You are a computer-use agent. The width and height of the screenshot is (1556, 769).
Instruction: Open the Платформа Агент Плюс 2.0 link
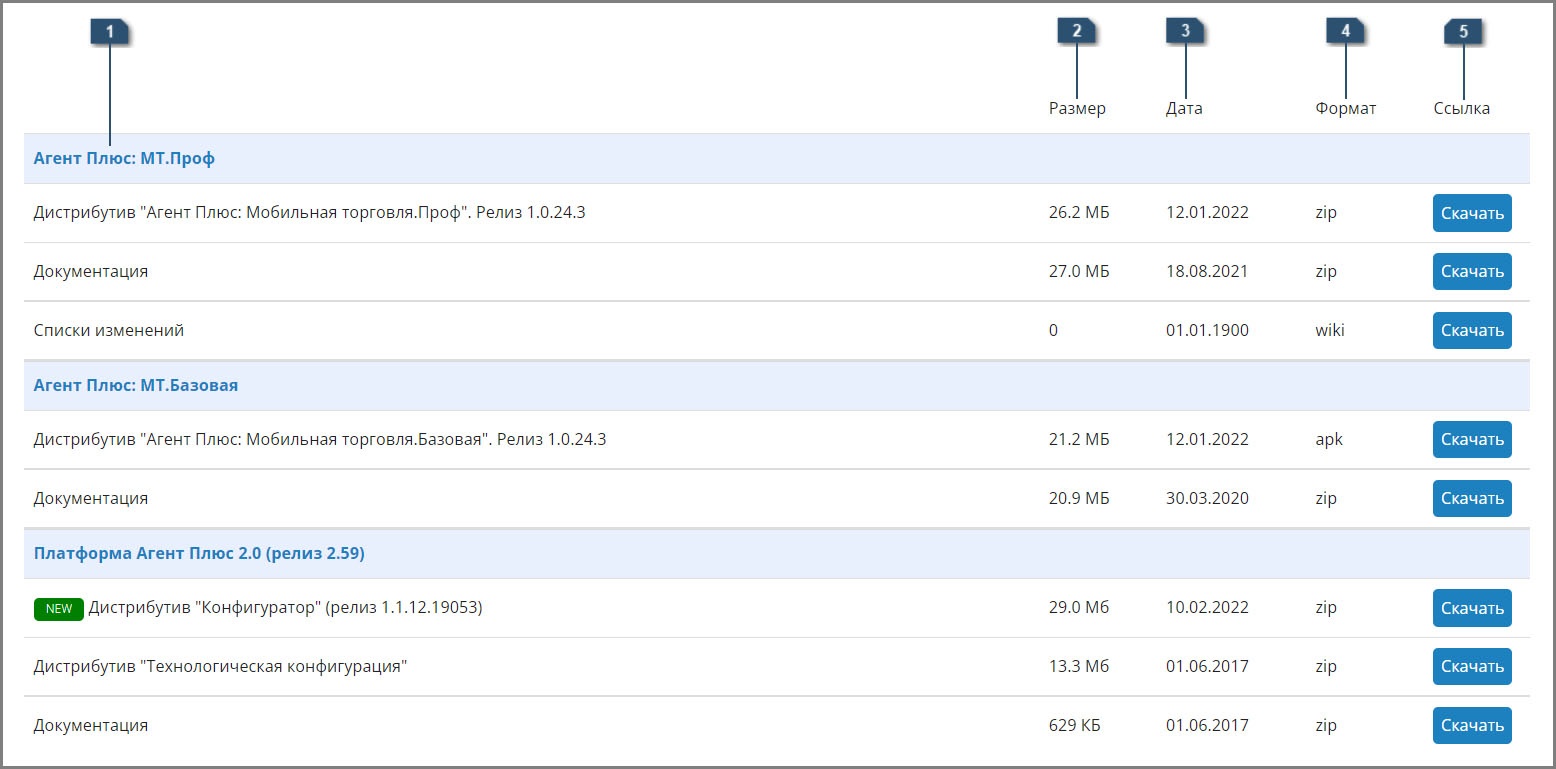pos(199,553)
